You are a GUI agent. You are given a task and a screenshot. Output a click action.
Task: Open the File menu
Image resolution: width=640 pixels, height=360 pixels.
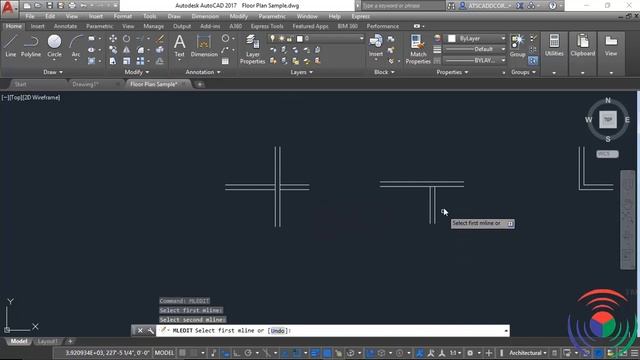[30, 16]
